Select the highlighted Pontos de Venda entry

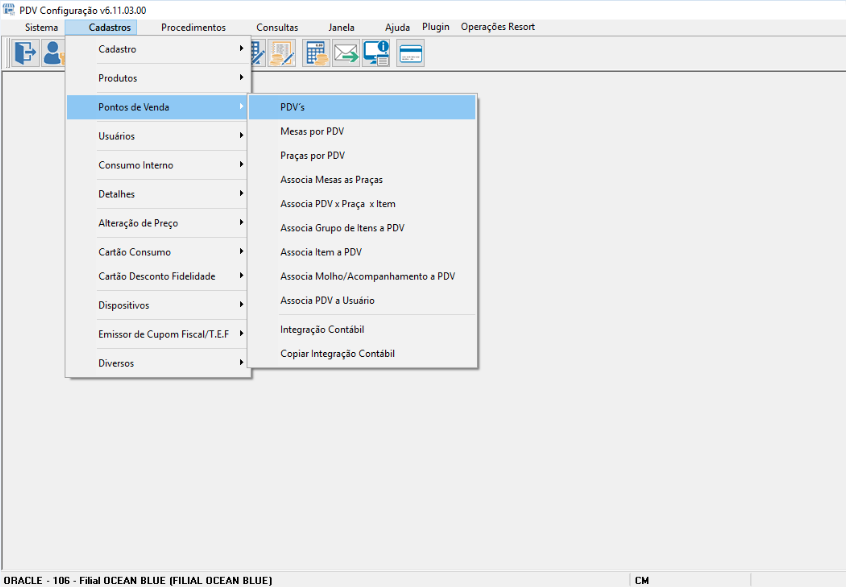(x=158, y=107)
